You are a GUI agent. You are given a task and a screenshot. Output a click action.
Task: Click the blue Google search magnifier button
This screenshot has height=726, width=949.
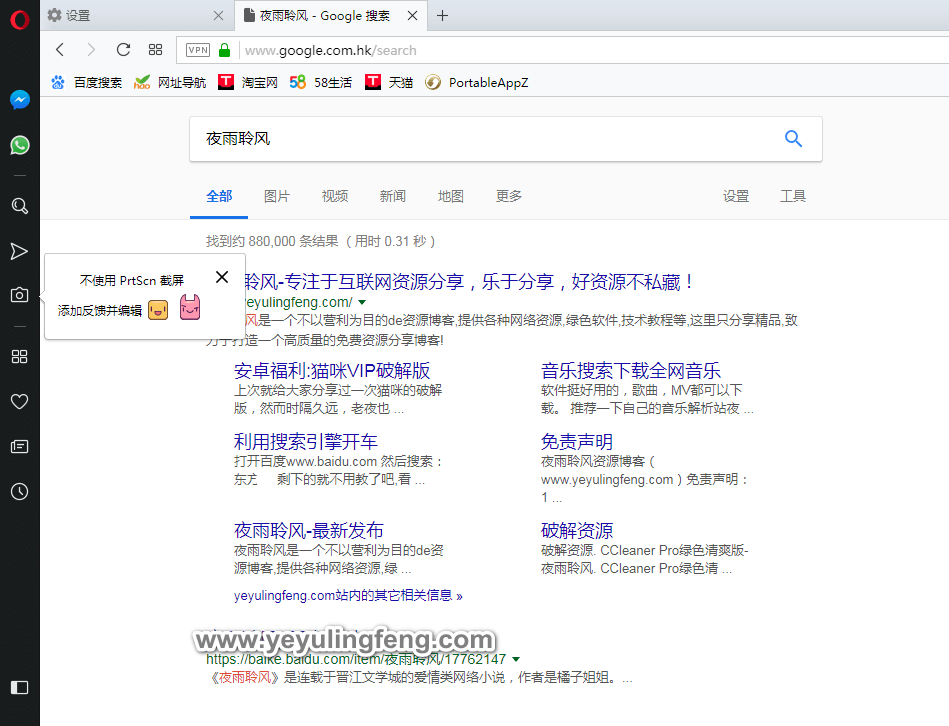[x=793, y=139]
